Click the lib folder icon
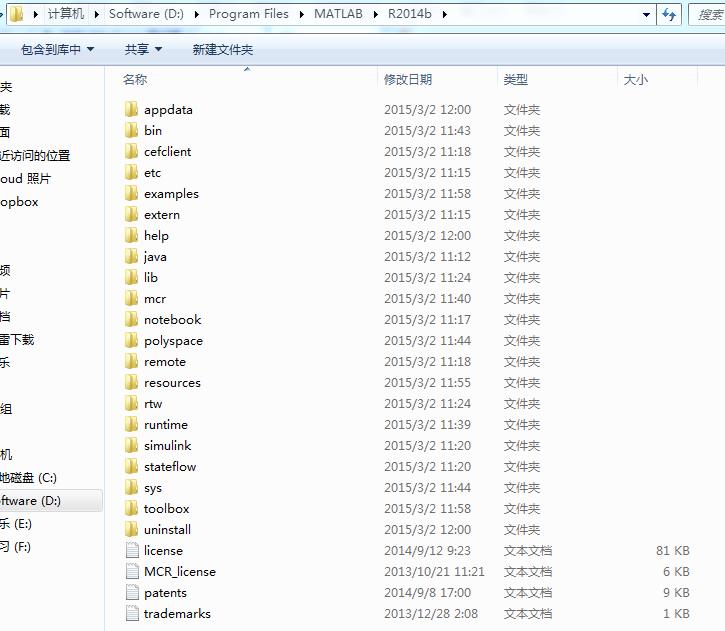Image resolution: width=725 pixels, height=631 pixels. [x=132, y=277]
